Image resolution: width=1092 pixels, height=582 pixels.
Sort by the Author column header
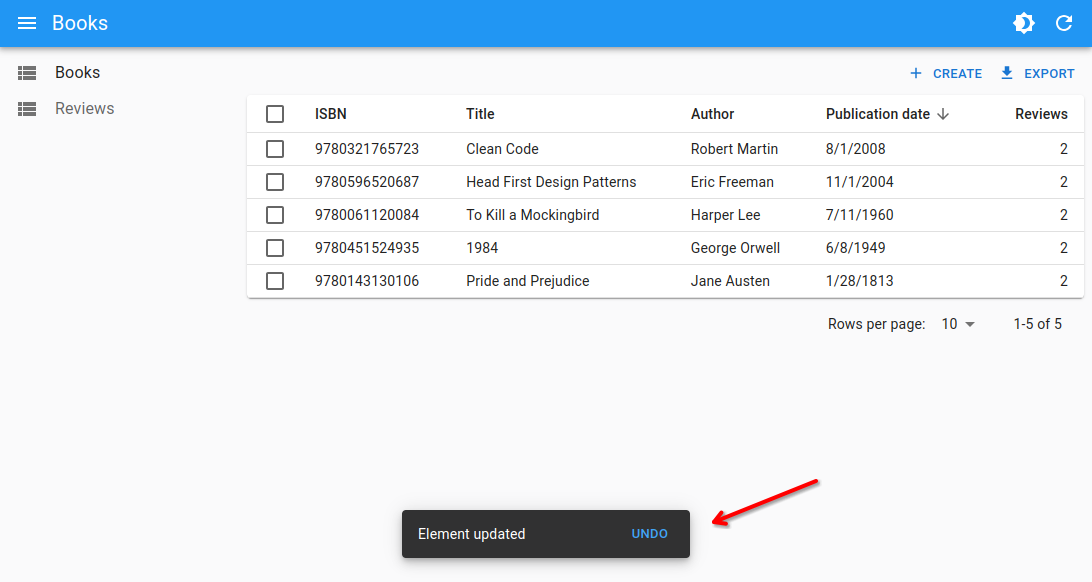coord(712,114)
